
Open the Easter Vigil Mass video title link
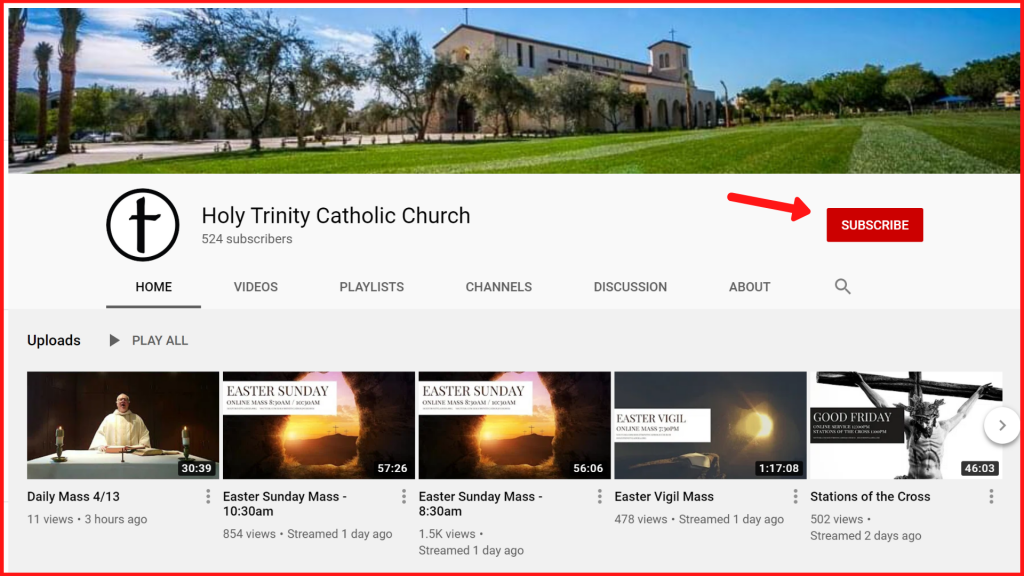[x=663, y=496]
